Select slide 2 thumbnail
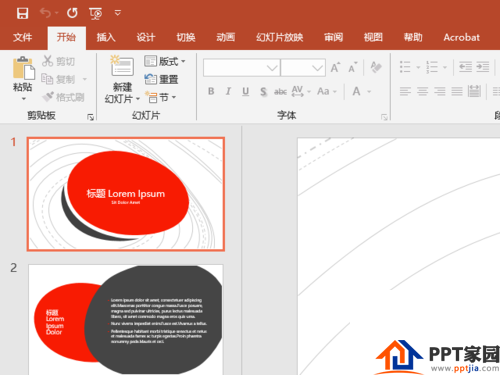This screenshot has width=500, height=375. click(x=126, y=320)
